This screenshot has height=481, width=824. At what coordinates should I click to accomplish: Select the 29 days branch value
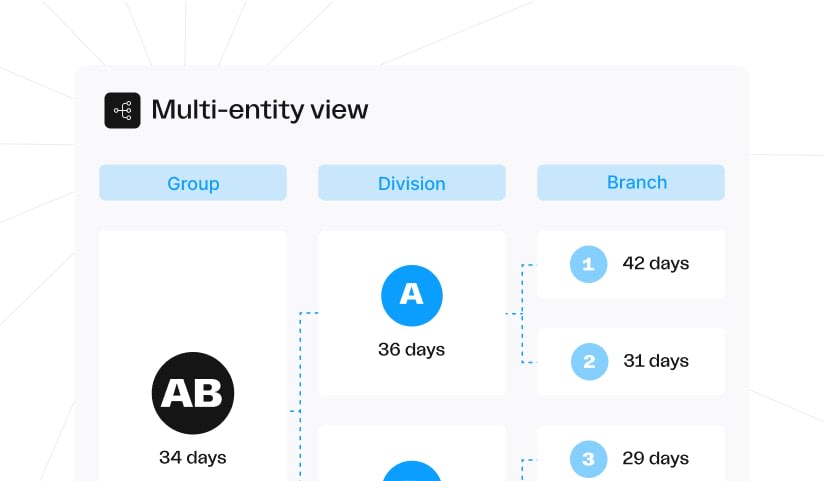[x=656, y=458]
